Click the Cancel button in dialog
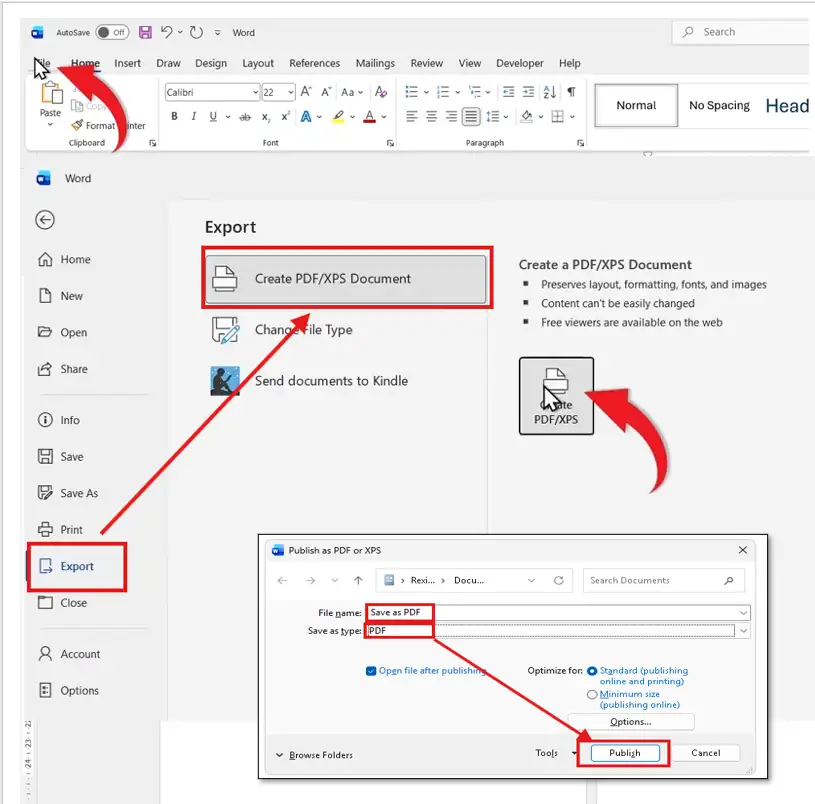 [x=705, y=753]
